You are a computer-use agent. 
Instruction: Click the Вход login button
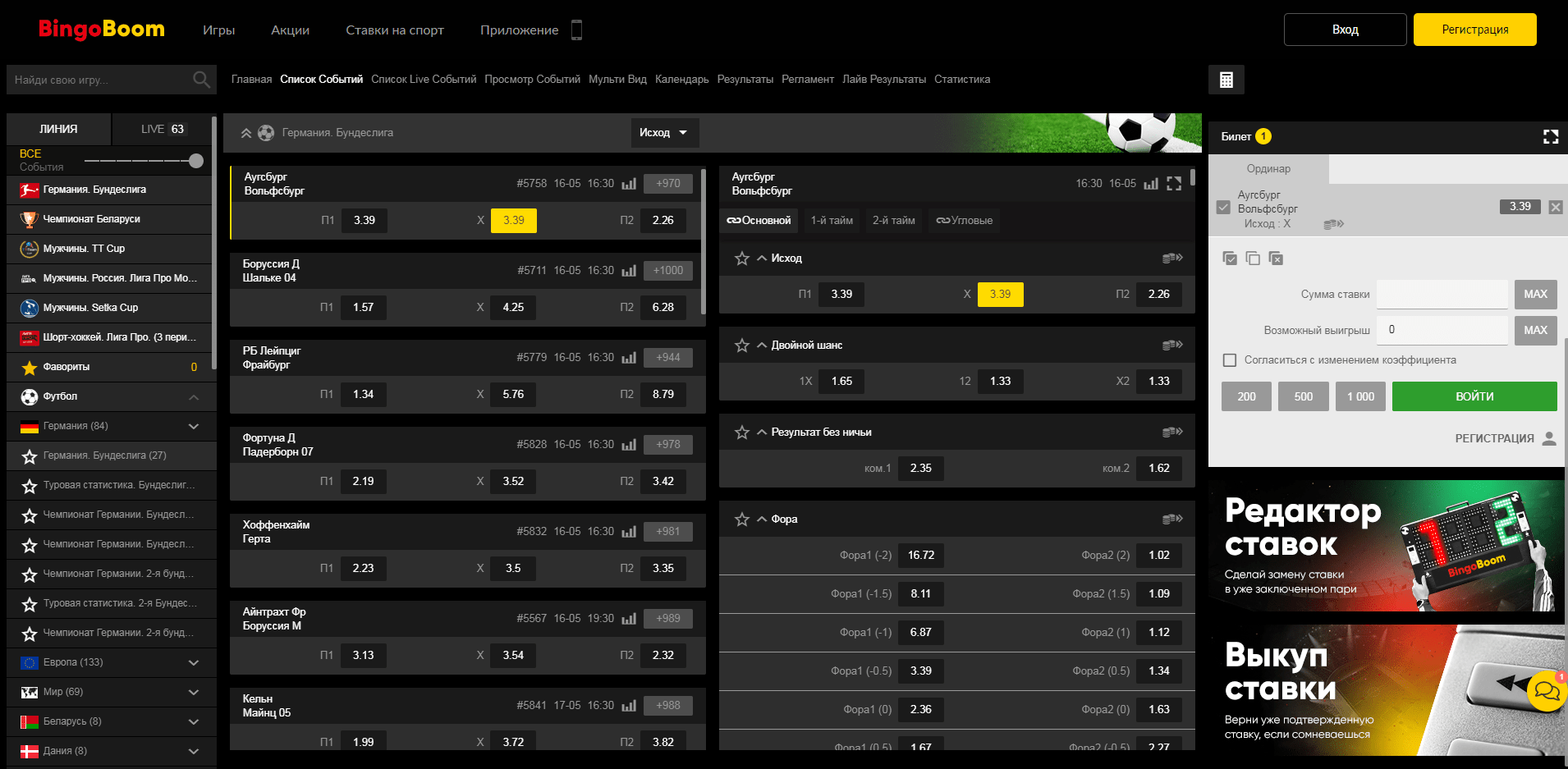[1345, 30]
